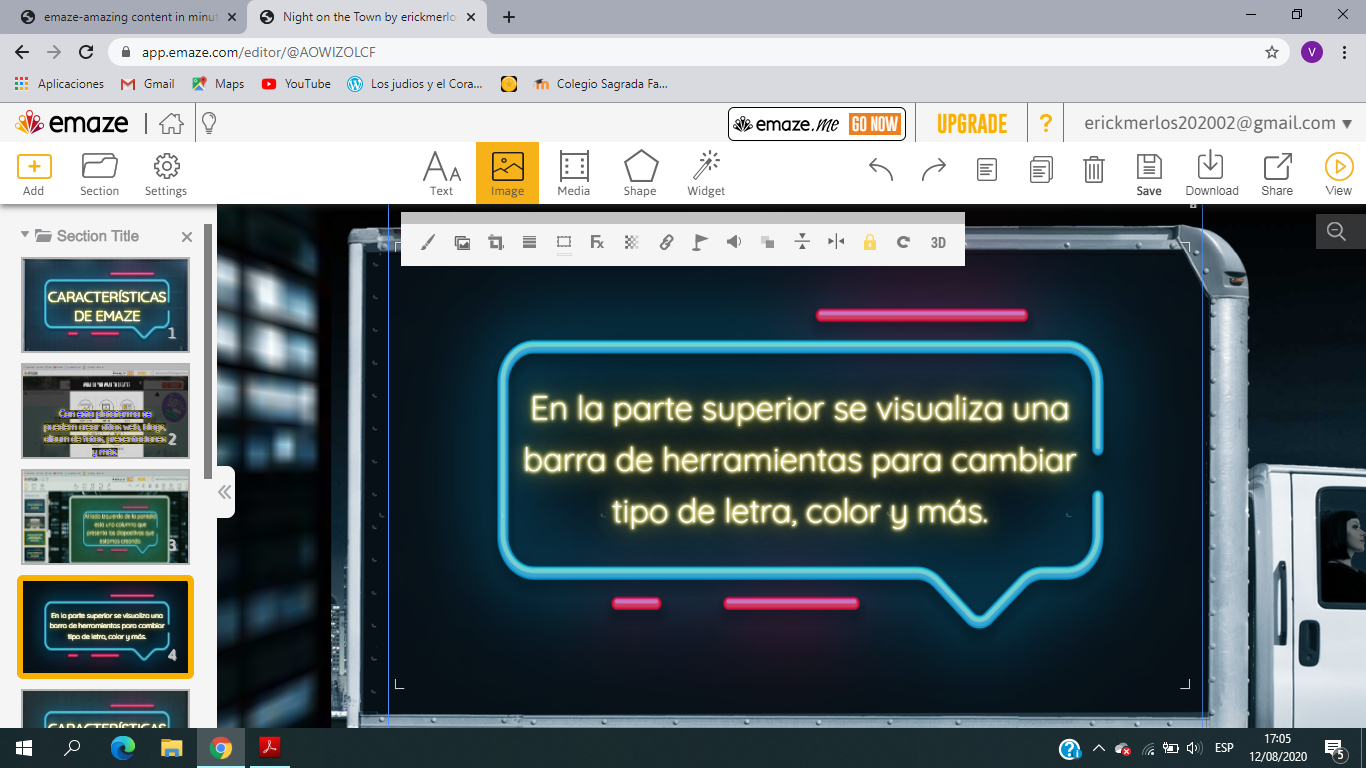Redo the last action

click(934, 170)
